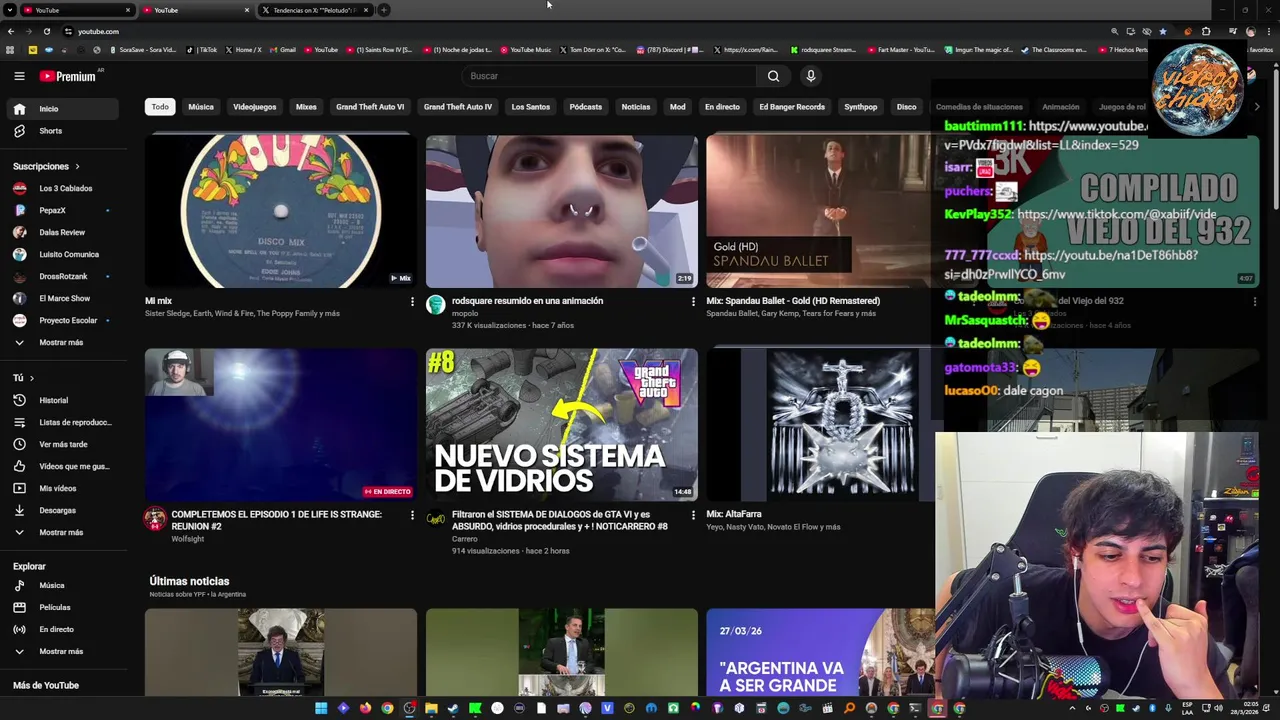
Task: Open Firefox from the taskbar
Action: 365,708
